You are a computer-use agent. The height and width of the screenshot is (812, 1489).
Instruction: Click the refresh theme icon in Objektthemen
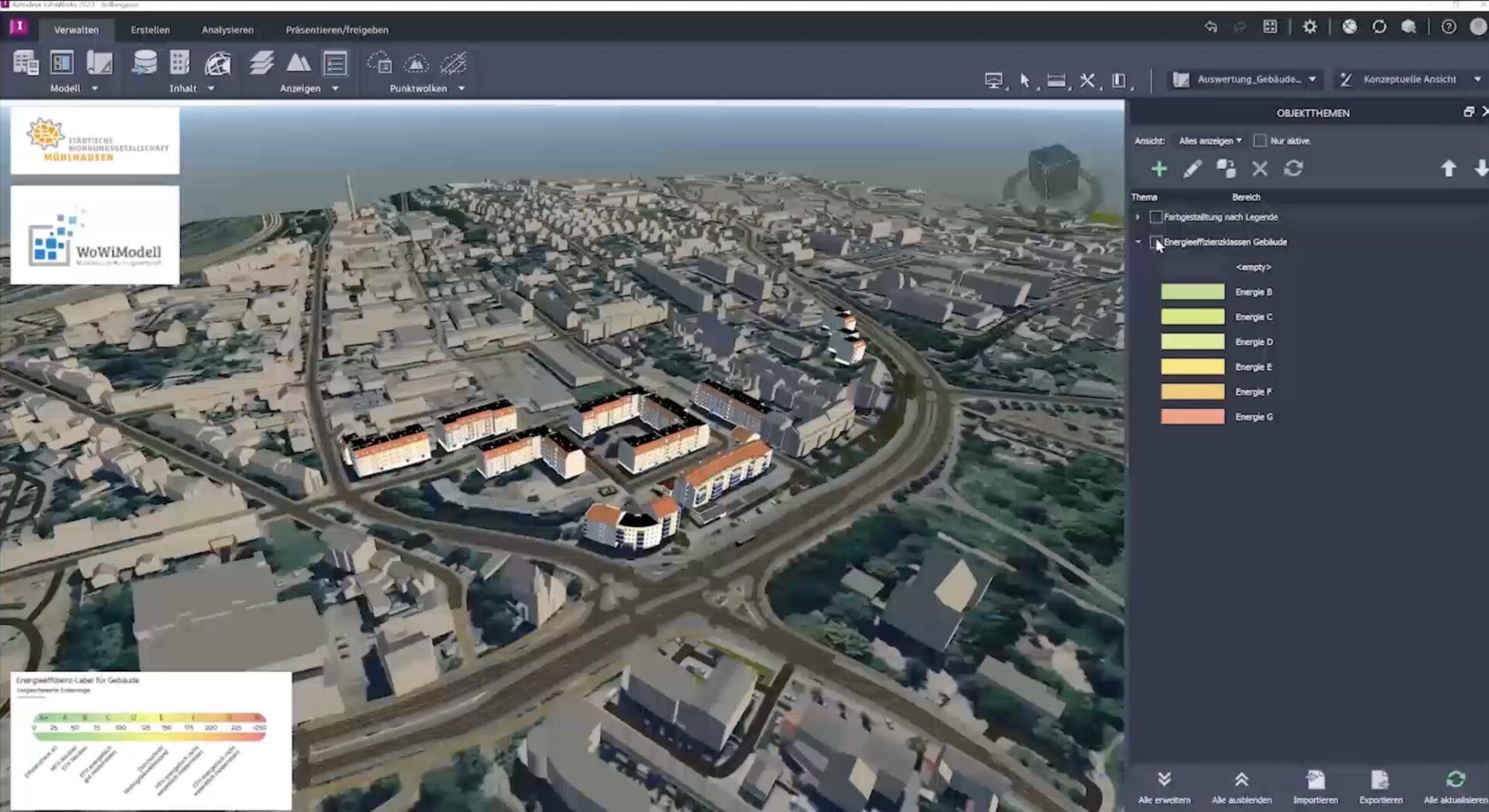1293,169
